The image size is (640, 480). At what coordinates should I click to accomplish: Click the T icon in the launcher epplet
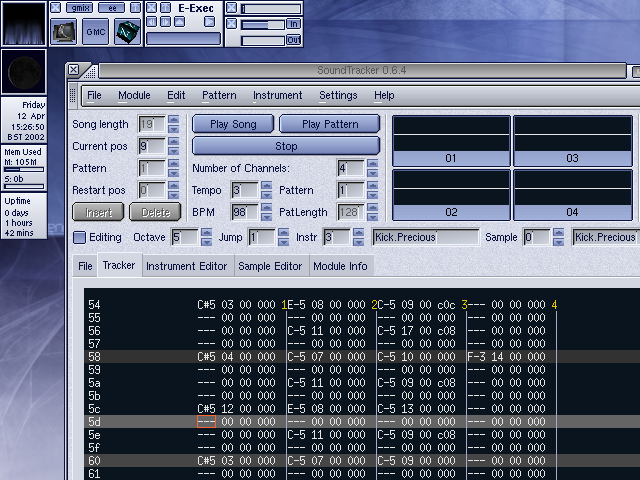tap(135, 7)
